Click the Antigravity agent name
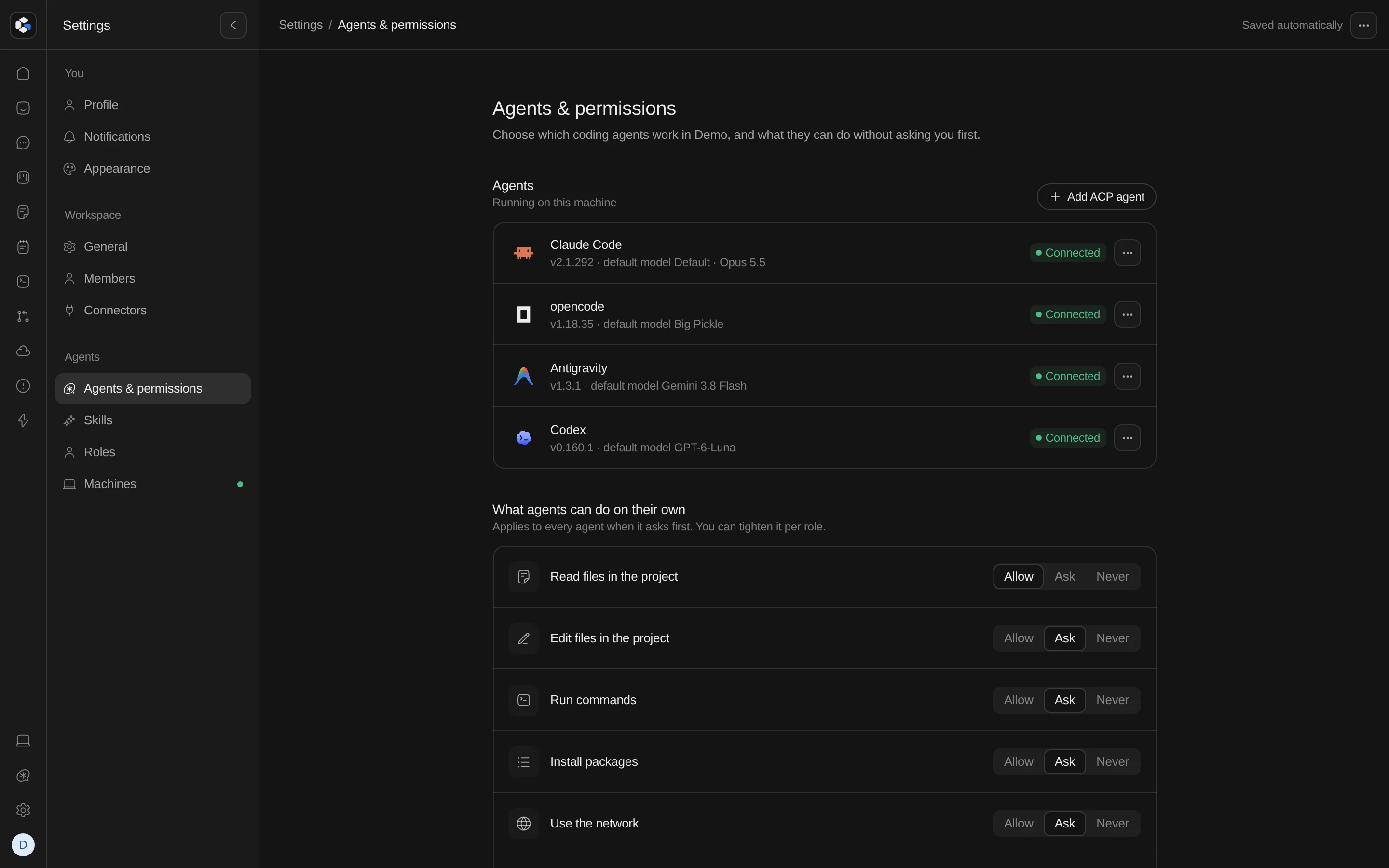 (x=579, y=368)
